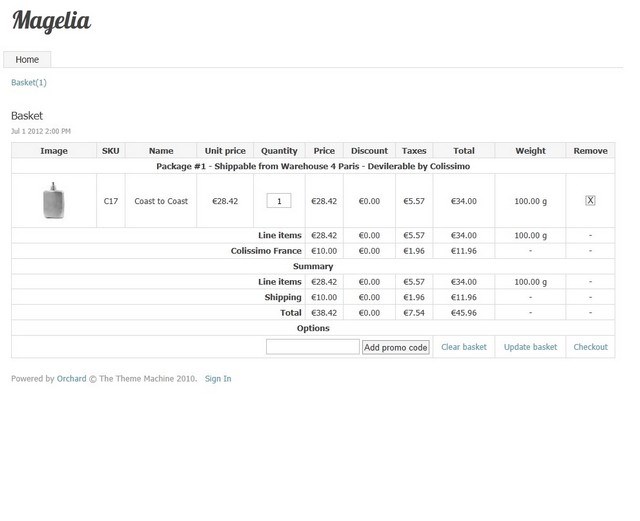Click the Sign In link
Viewport: 640px width, 521px height.
pyautogui.click(x=218, y=379)
